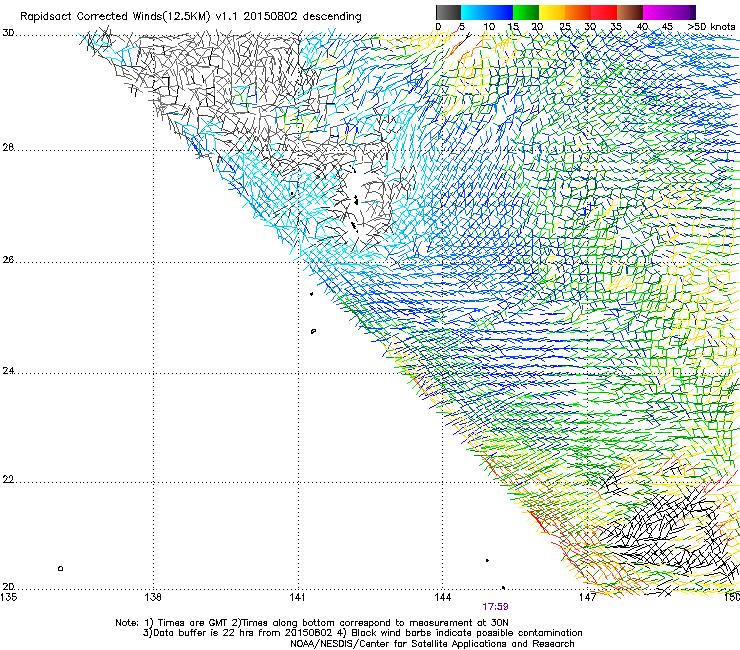
Task: Click the '>50 knots' legend label
Action: tap(711, 27)
